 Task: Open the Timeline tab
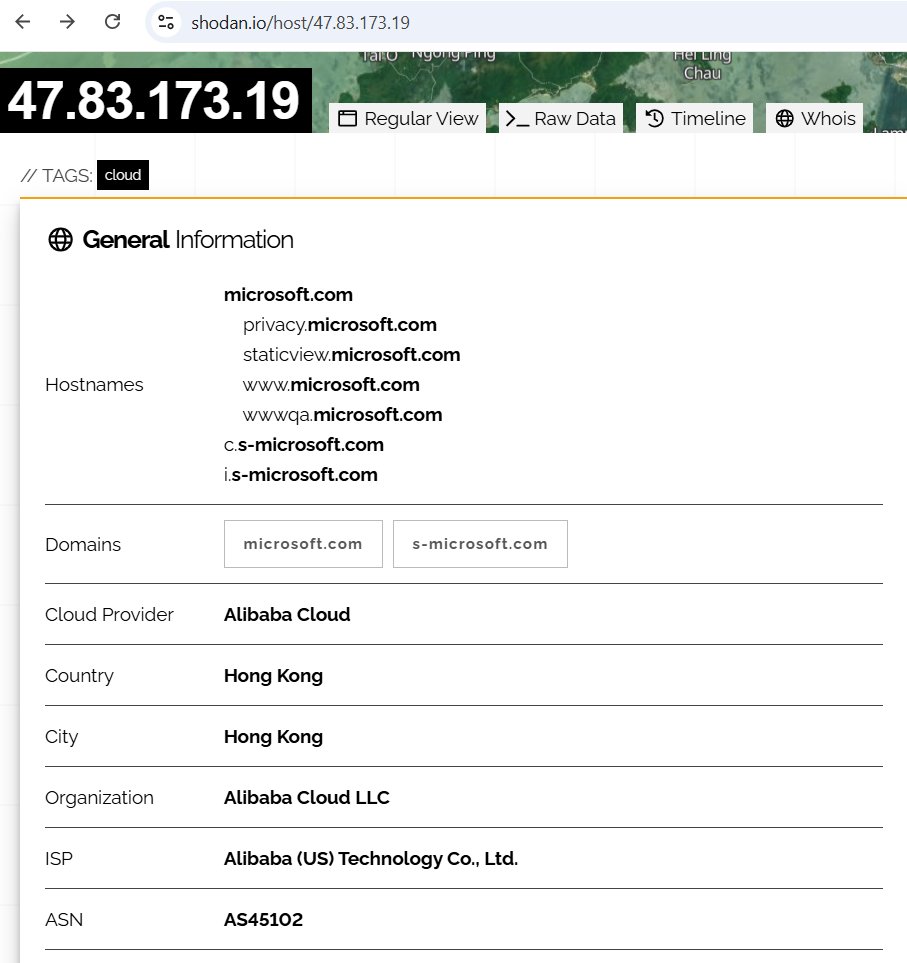tap(695, 119)
